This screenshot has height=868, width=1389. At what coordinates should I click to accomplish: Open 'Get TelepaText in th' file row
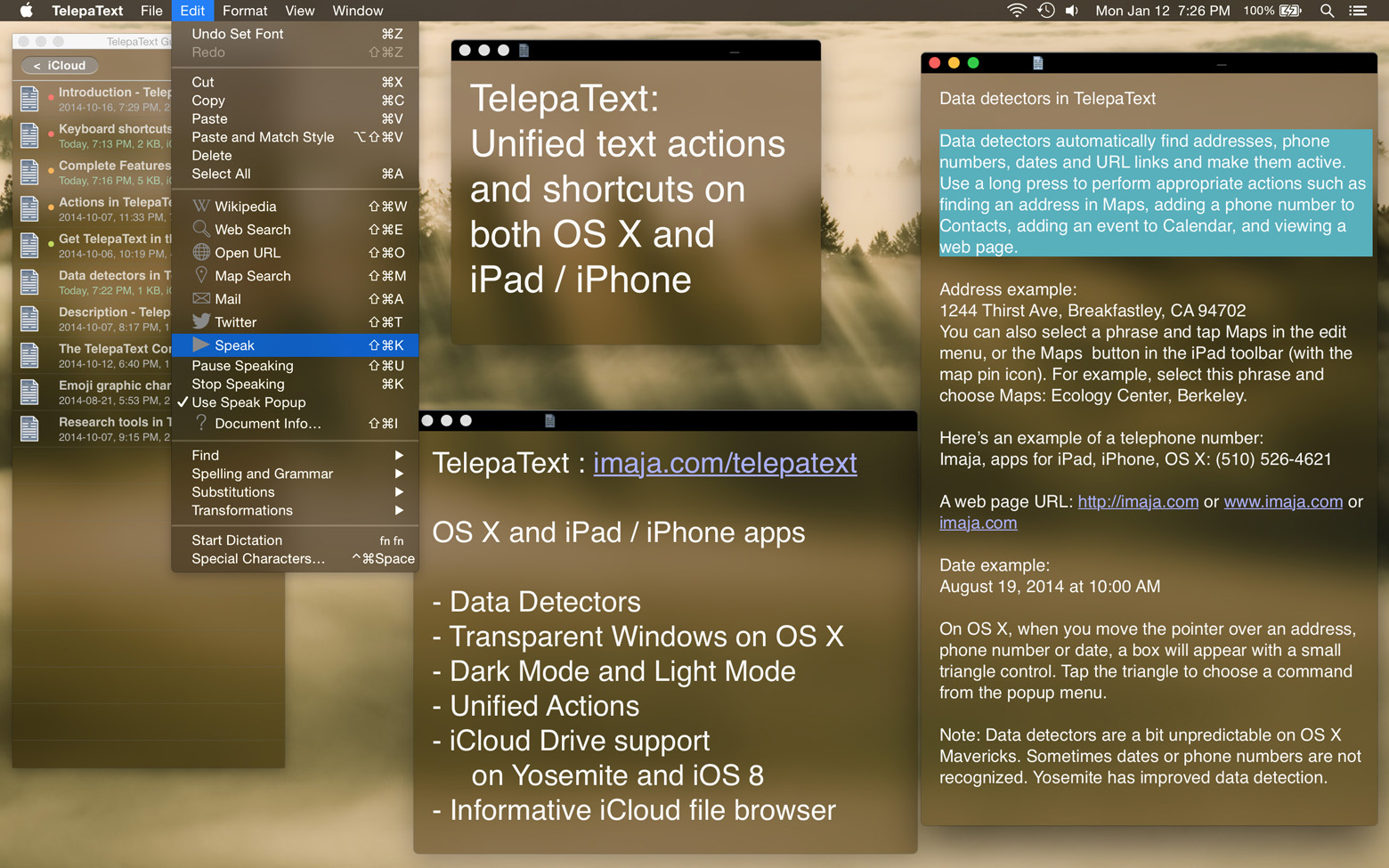pyautogui.click(x=93, y=246)
